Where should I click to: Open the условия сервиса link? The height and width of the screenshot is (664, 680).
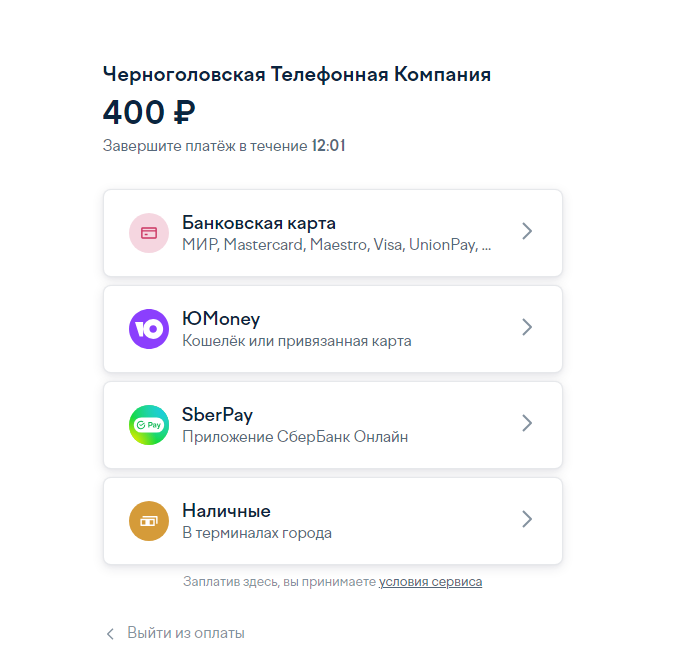tap(430, 582)
